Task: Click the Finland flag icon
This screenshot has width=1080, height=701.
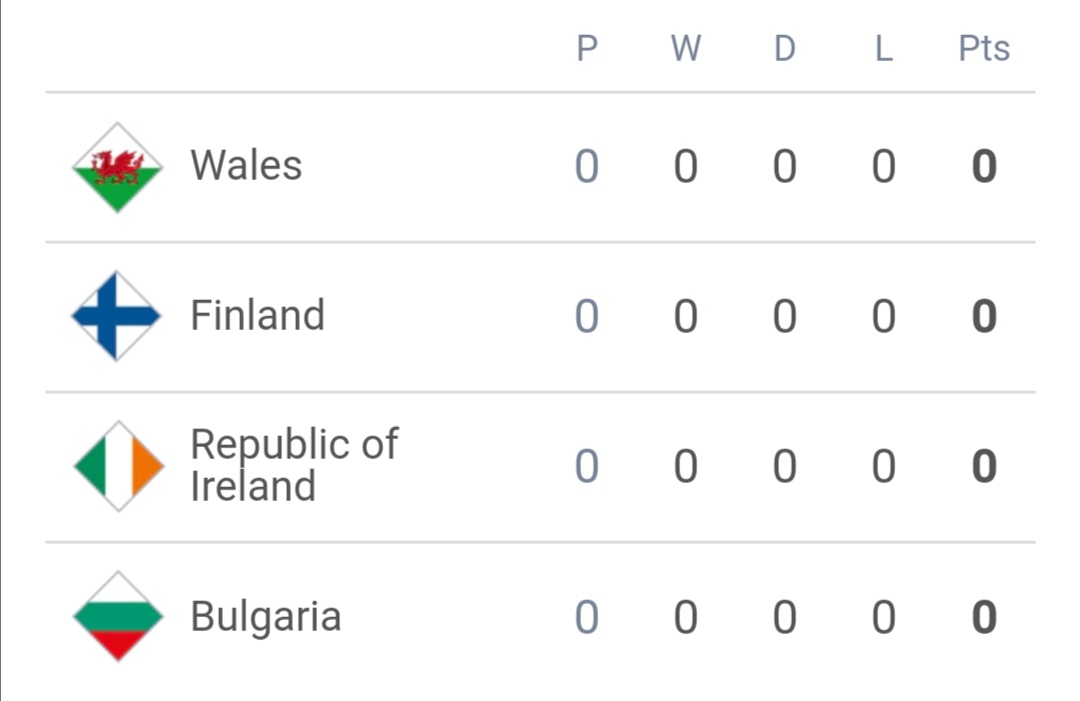Action: 117,316
